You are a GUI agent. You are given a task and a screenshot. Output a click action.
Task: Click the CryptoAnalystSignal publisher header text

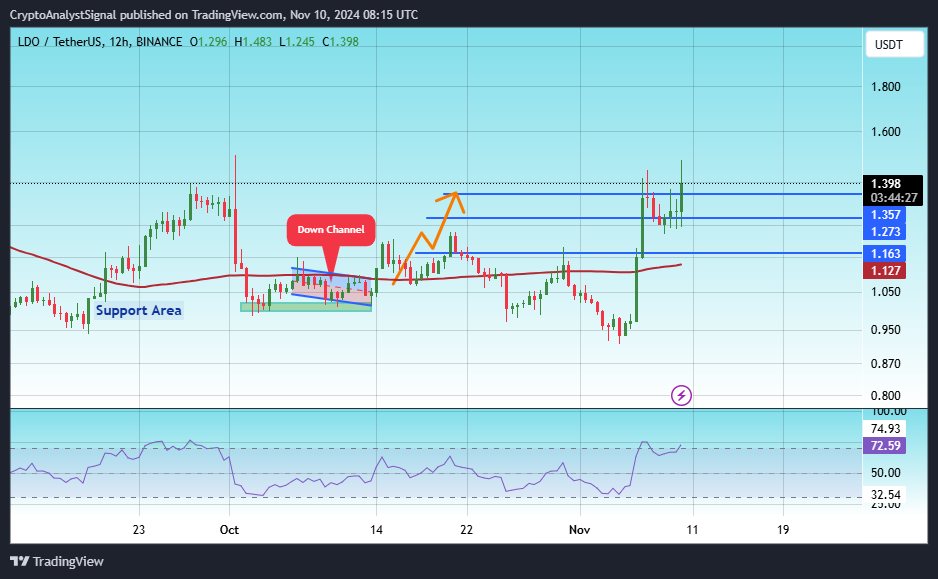point(214,14)
